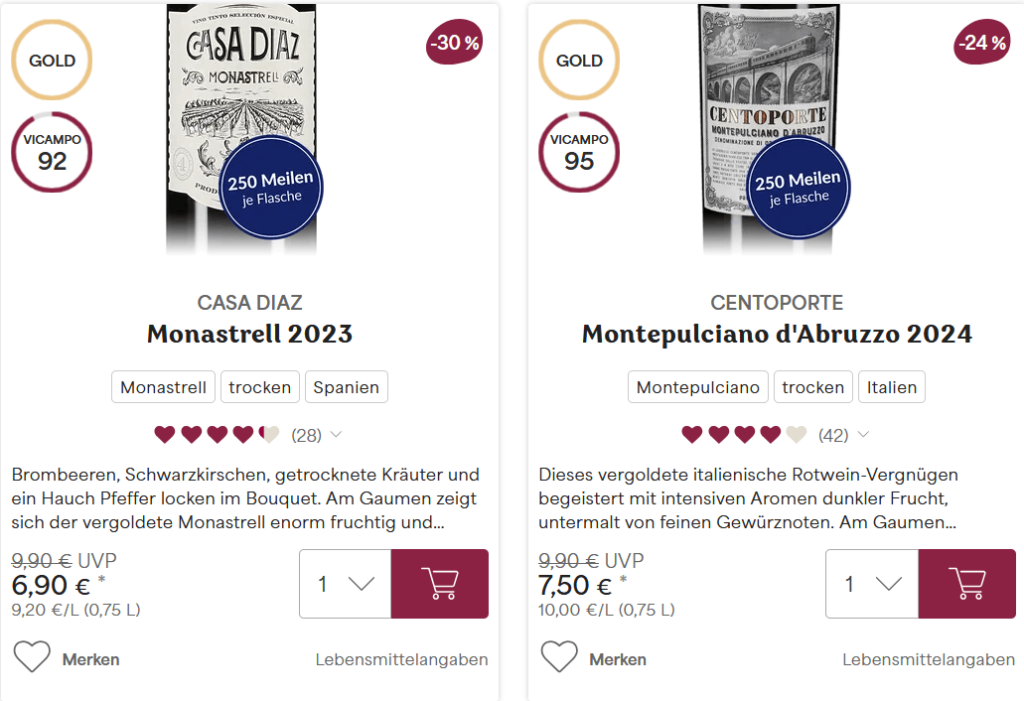Click GOLD medal badge on Casa Diaz

tap(52, 60)
